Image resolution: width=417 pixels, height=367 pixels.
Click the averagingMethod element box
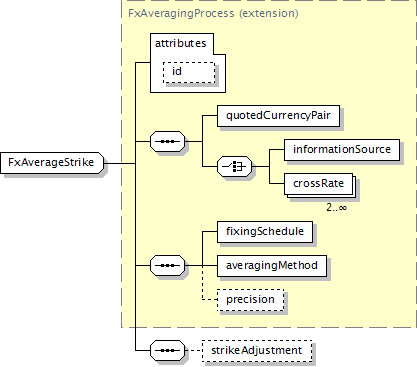coord(272,266)
